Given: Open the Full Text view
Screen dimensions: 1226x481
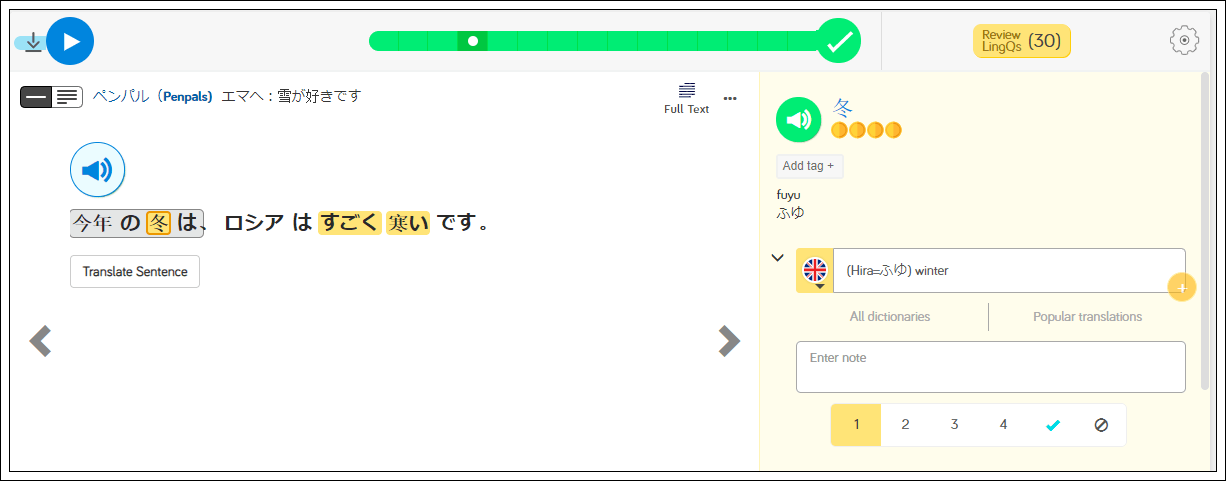Looking at the screenshot, I should point(686,98).
